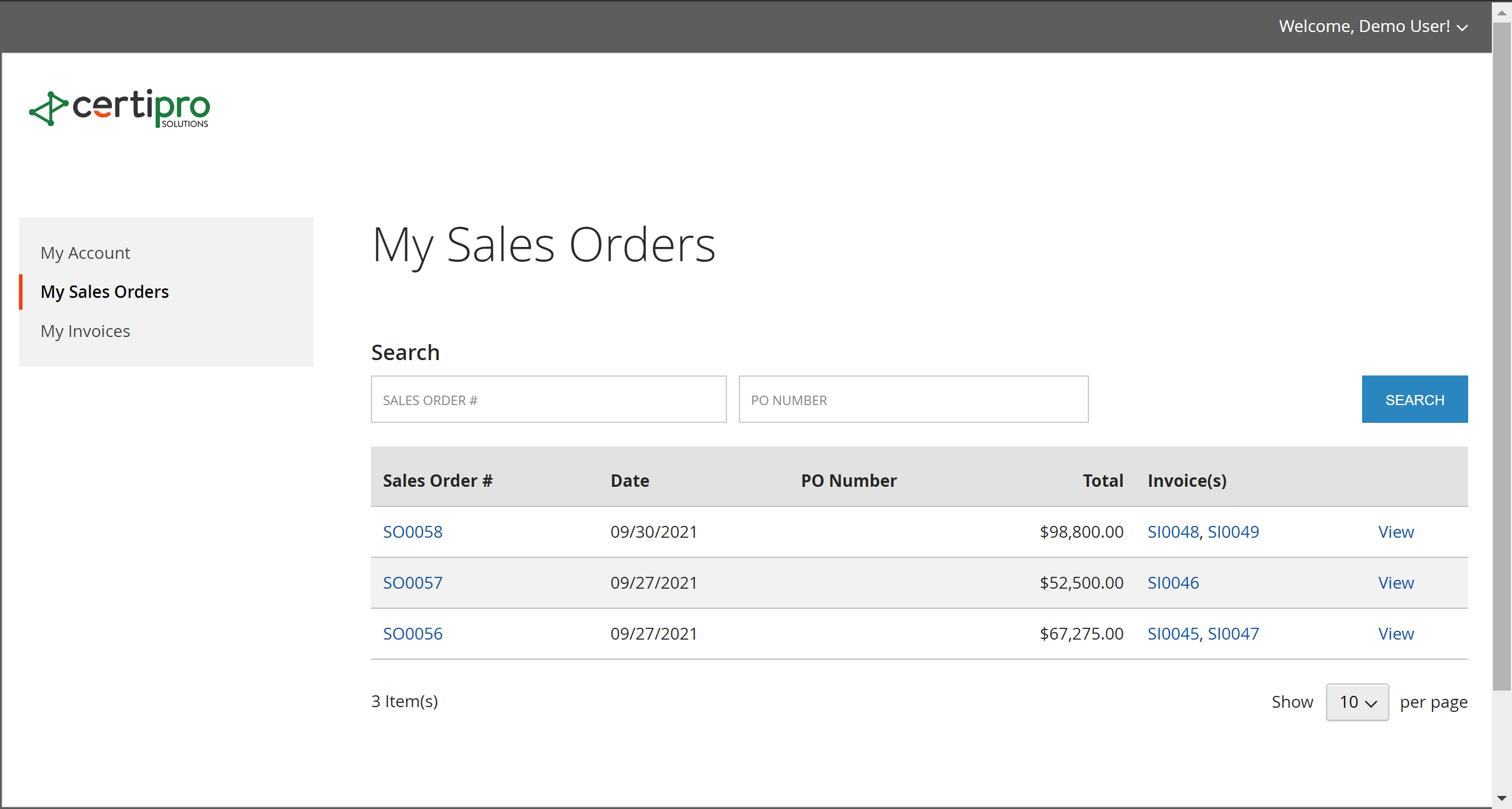This screenshot has height=809, width=1512.
Task: Open invoice SI0046
Action: pyautogui.click(x=1173, y=583)
